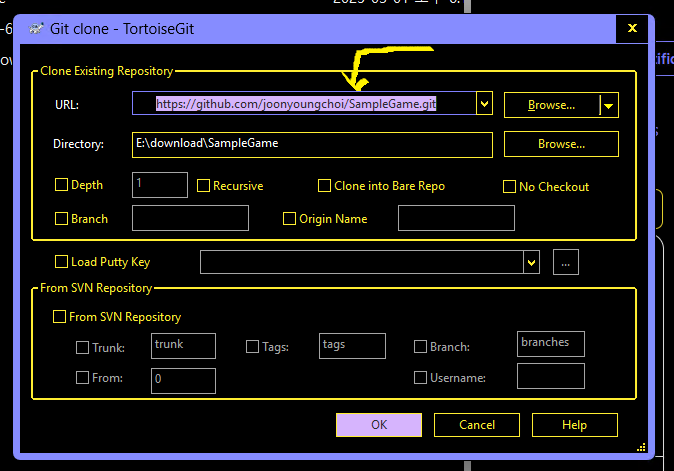Click the TortoiseGit title bar icon
674x471 pixels.
pos(36,29)
